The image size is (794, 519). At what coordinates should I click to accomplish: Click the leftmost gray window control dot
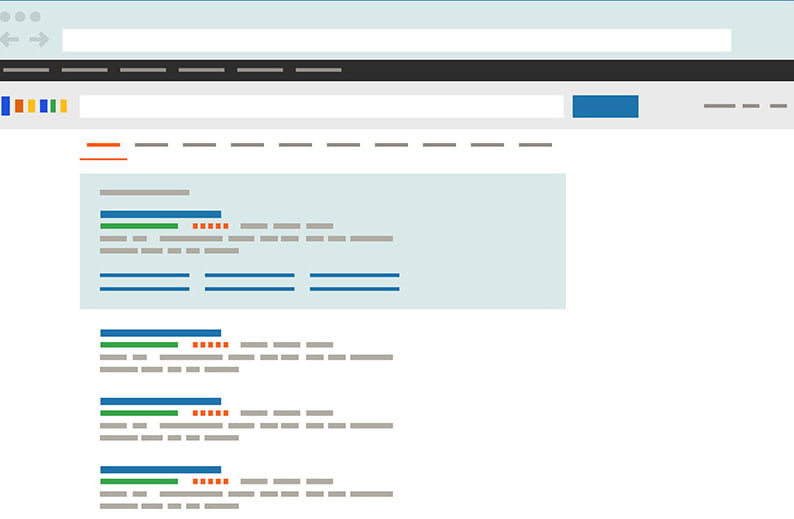(x=5, y=17)
